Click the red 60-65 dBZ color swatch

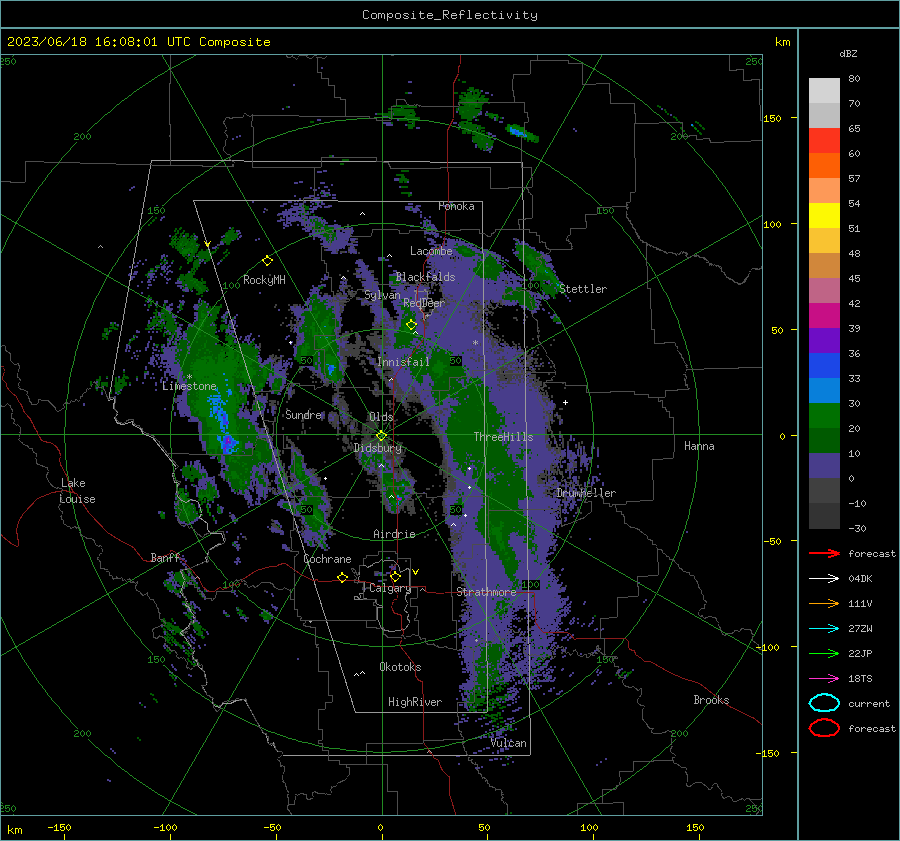click(x=824, y=141)
